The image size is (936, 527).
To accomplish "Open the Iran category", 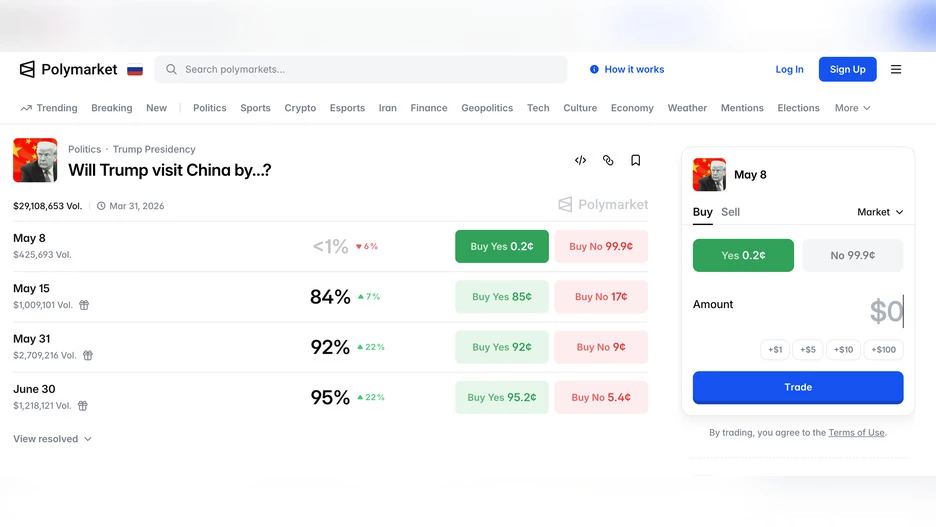I will tap(387, 108).
